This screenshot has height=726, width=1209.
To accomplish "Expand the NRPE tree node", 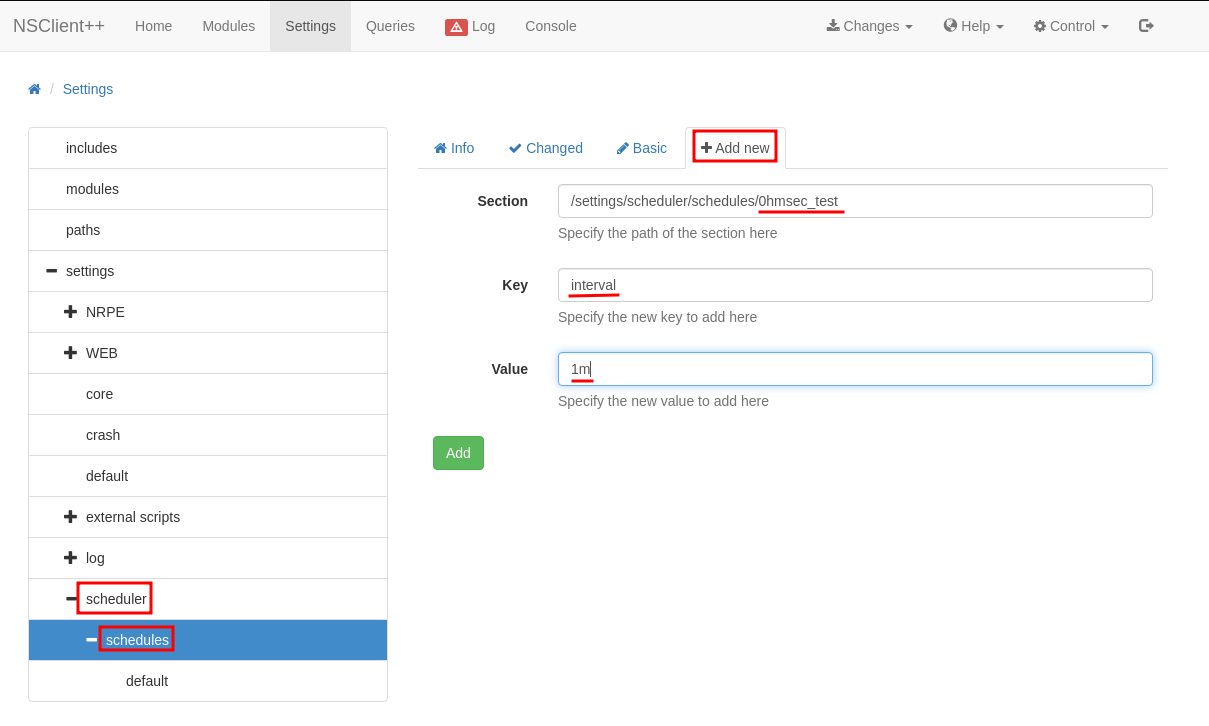I will [x=70, y=312].
